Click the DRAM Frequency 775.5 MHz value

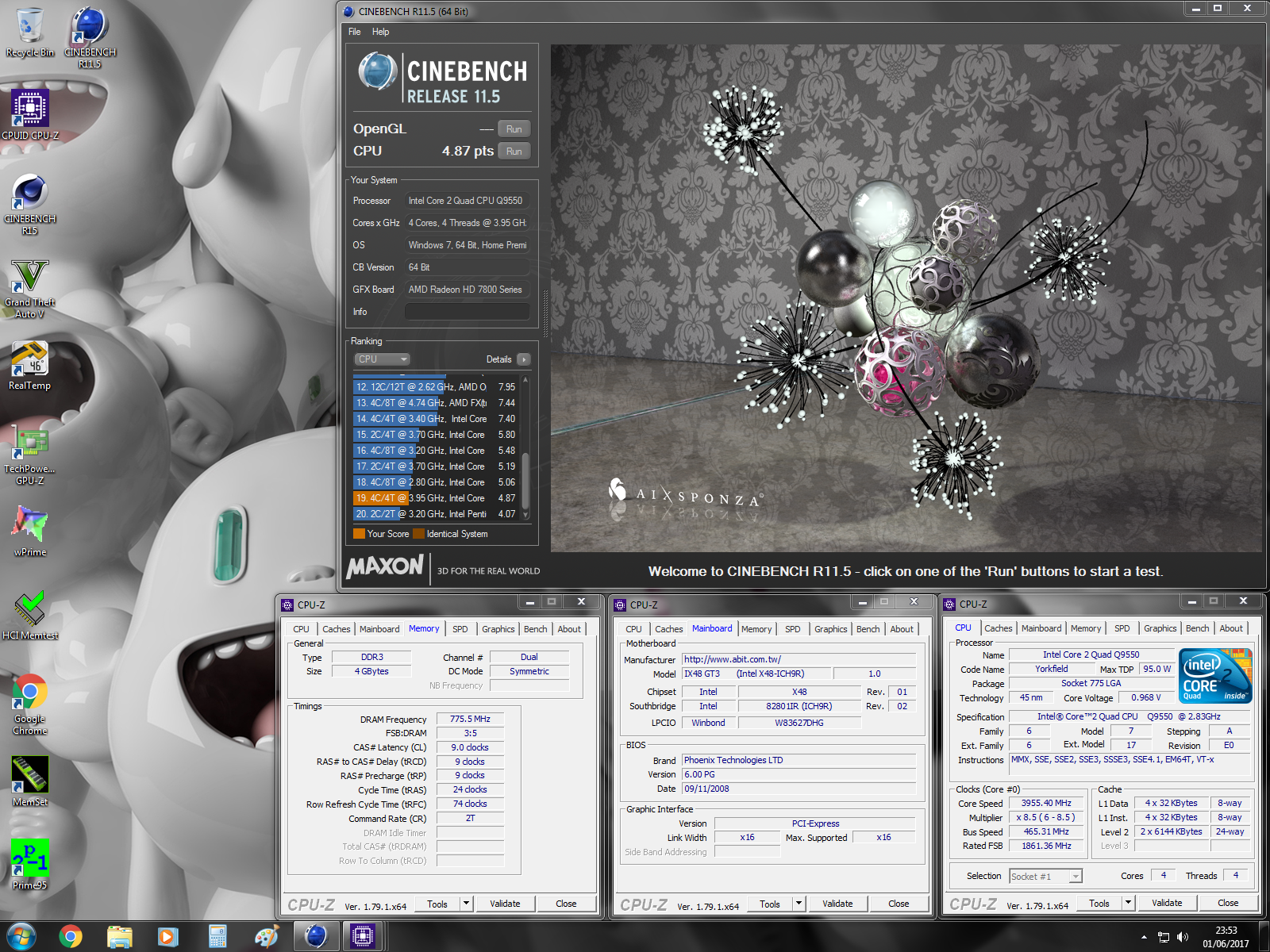(470, 719)
